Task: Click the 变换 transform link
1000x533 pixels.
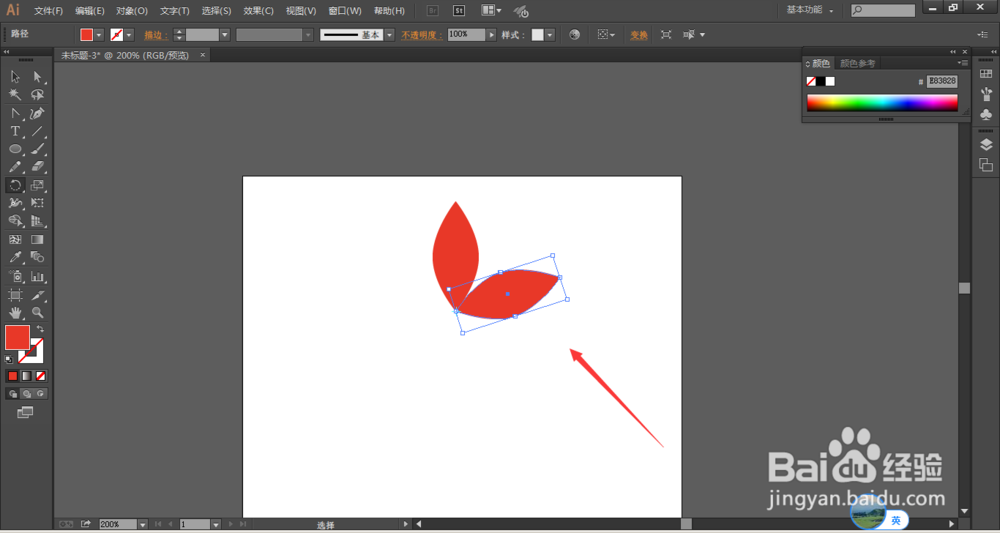Action: (x=639, y=35)
